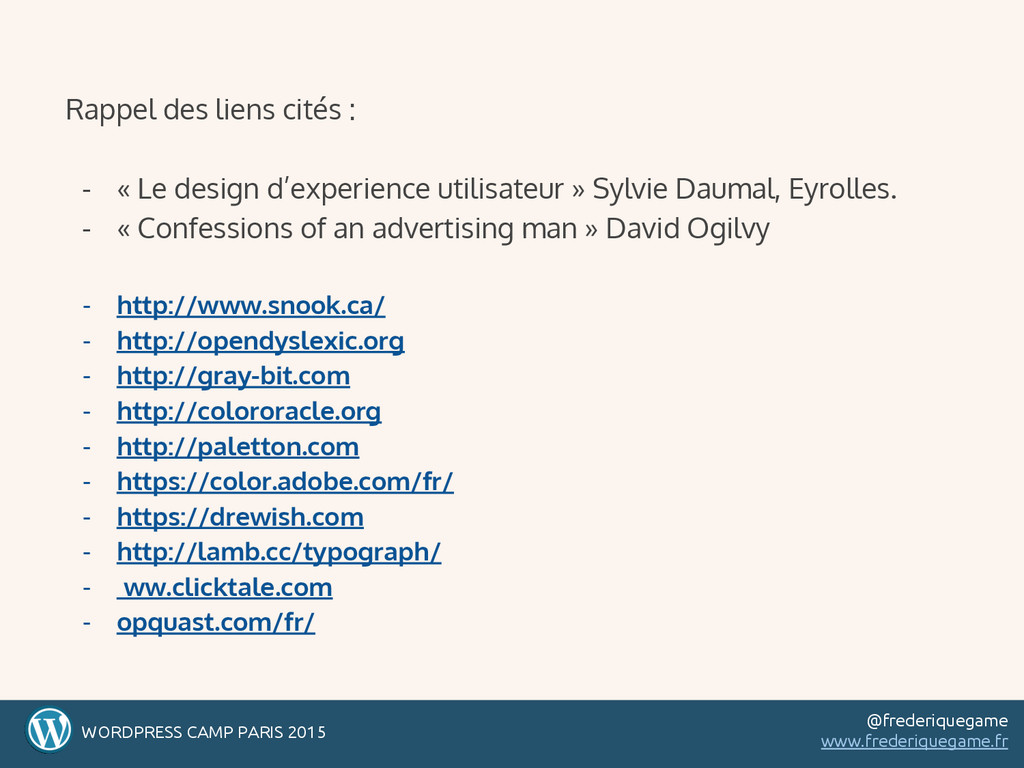
Task: Follow the http://paletton.com link
Action: pyautogui.click(x=238, y=447)
